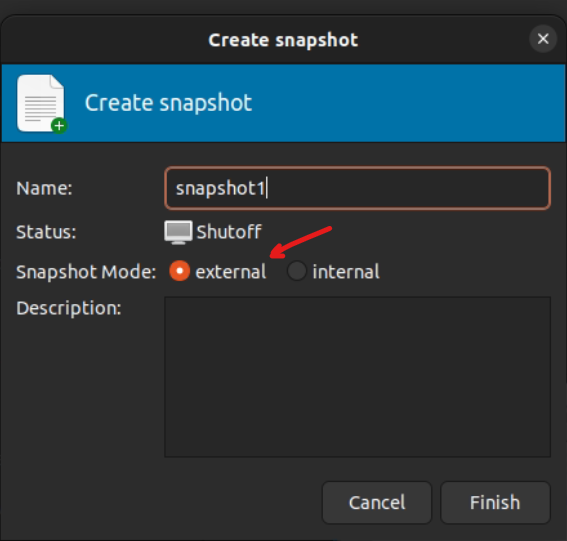Close the Create snapshot dialog
The height and width of the screenshot is (541, 567).
(543, 39)
